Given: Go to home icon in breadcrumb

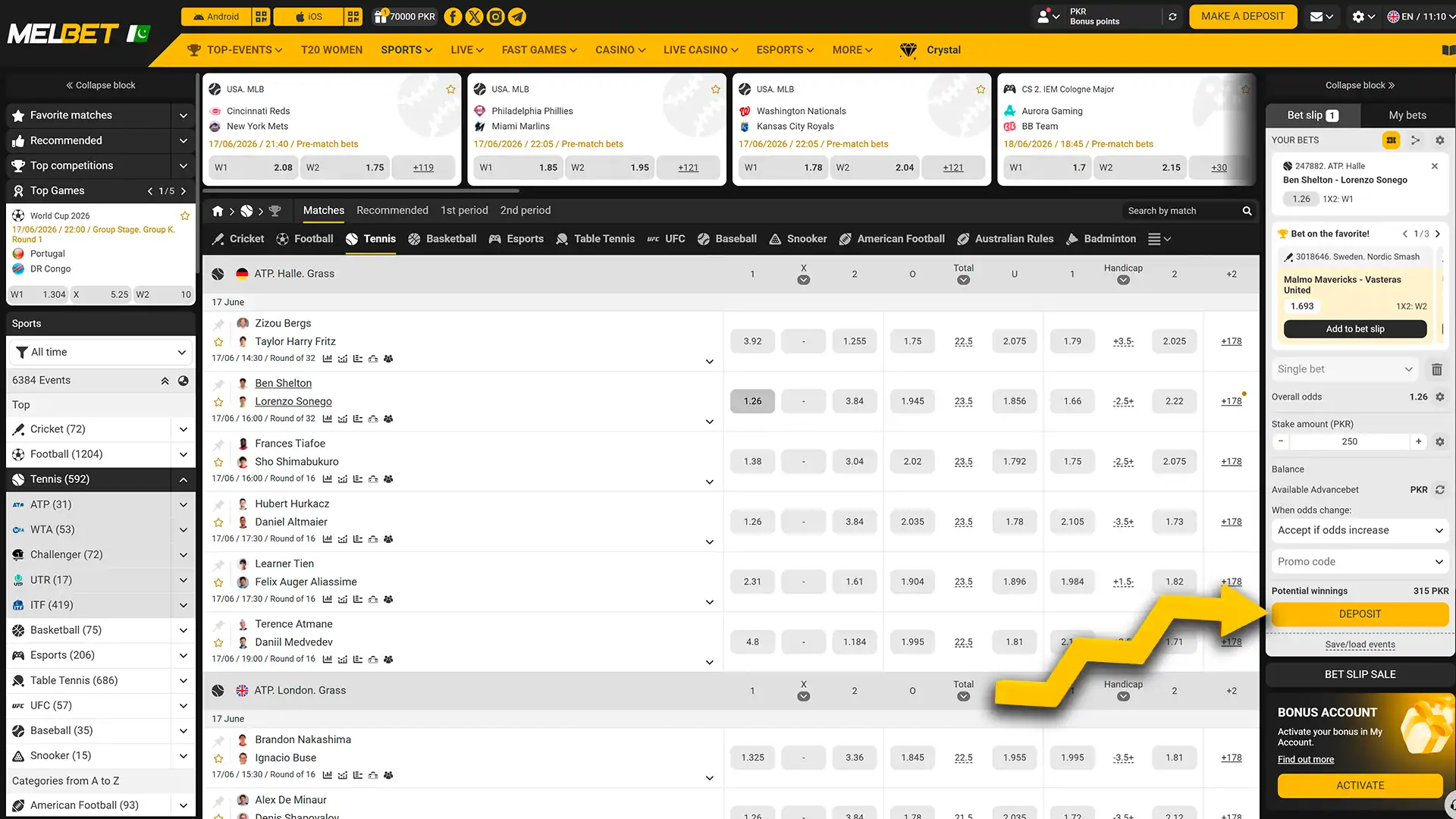Looking at the screenshot, I should [218, 211].
